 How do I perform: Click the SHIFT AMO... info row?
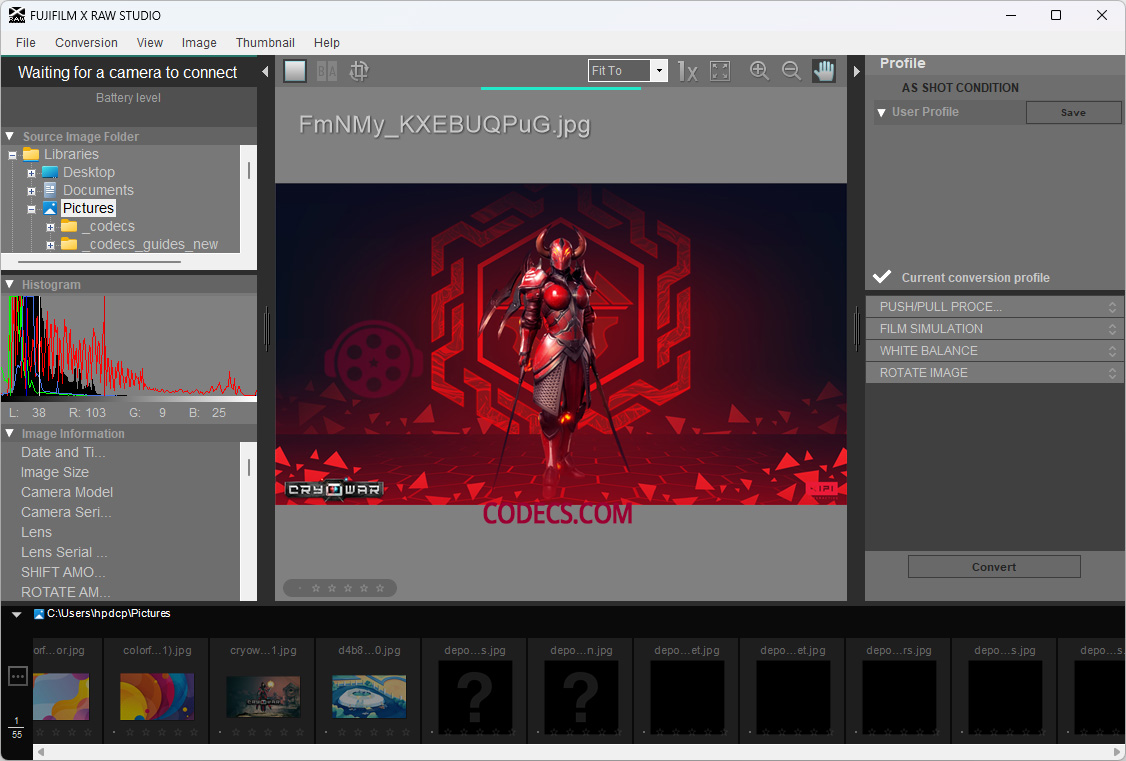63,572
